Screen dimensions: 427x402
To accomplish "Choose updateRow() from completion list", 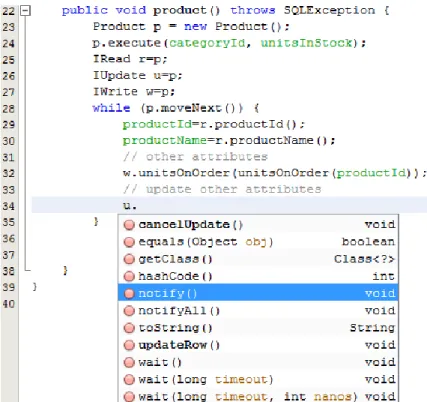I will tap(258, 345).
